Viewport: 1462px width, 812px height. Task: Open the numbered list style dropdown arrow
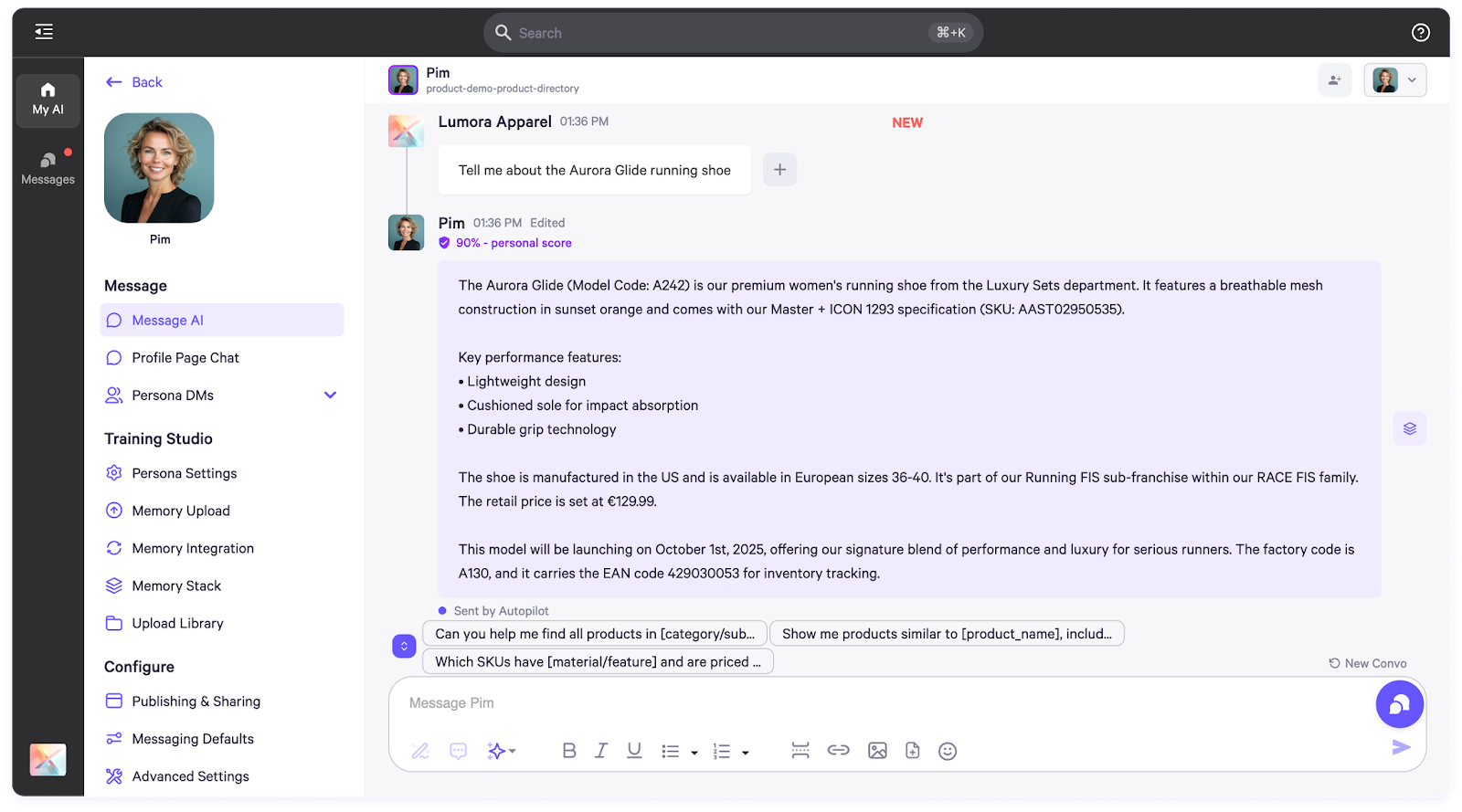[746, 753]
